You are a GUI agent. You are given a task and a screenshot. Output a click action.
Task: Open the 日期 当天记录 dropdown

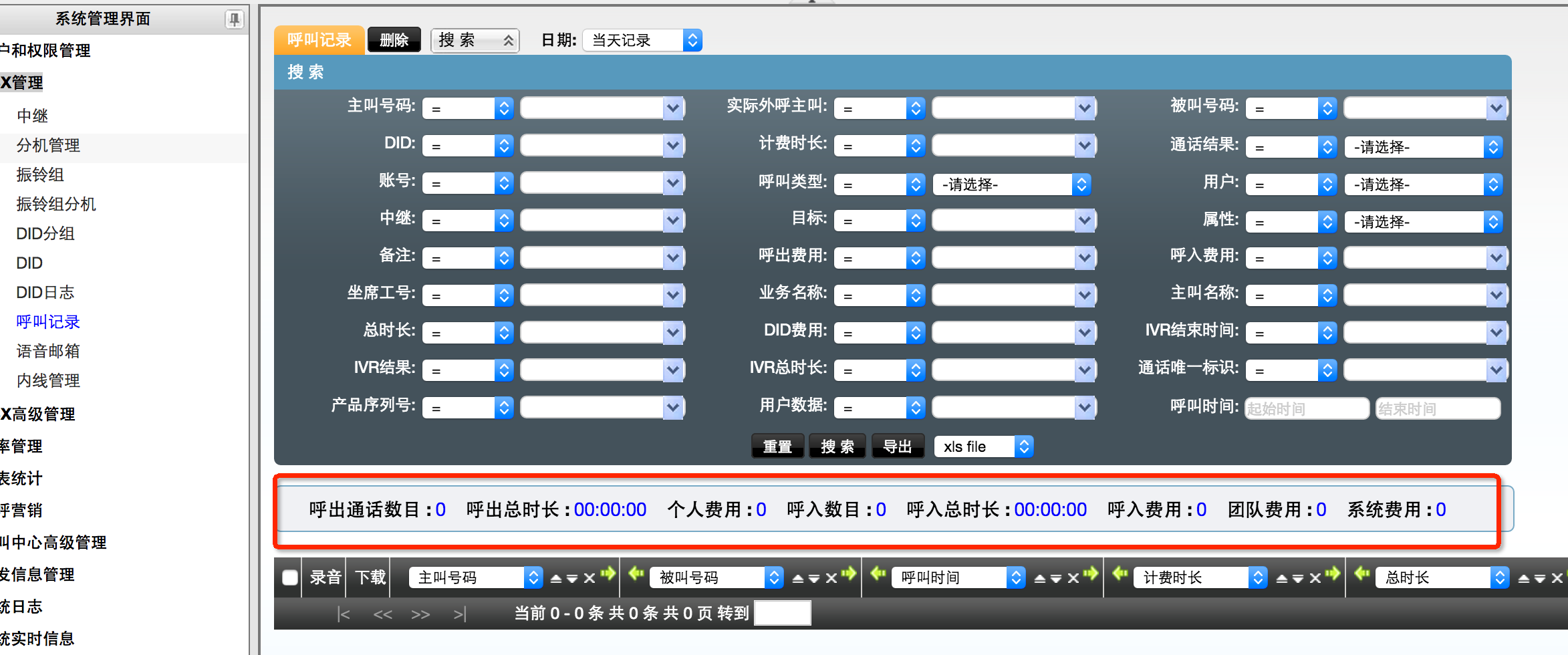point(642,40)
